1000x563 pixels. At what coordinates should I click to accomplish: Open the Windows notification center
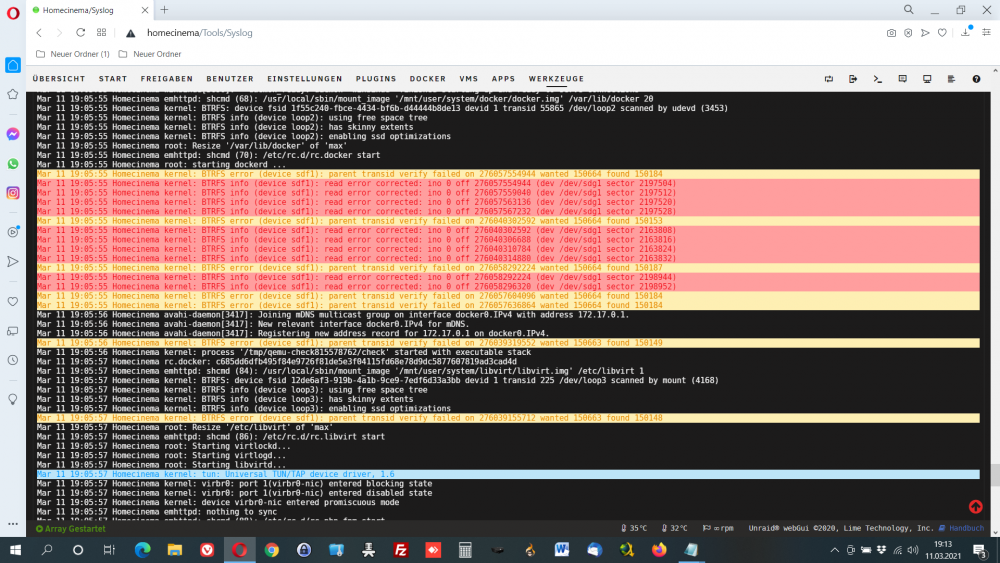pyautogui.click(x=980, y=550)
